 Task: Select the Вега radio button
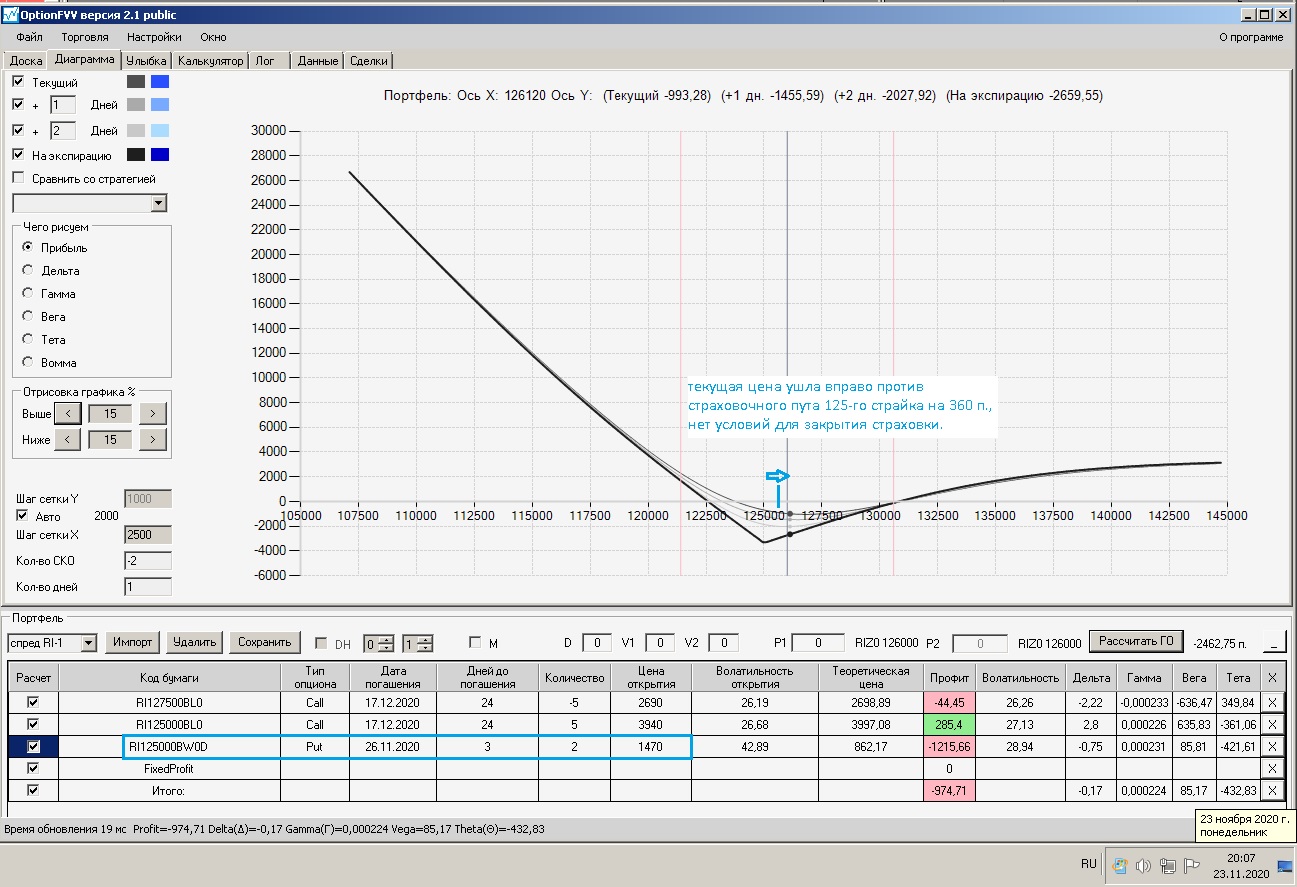click(27, 316)
